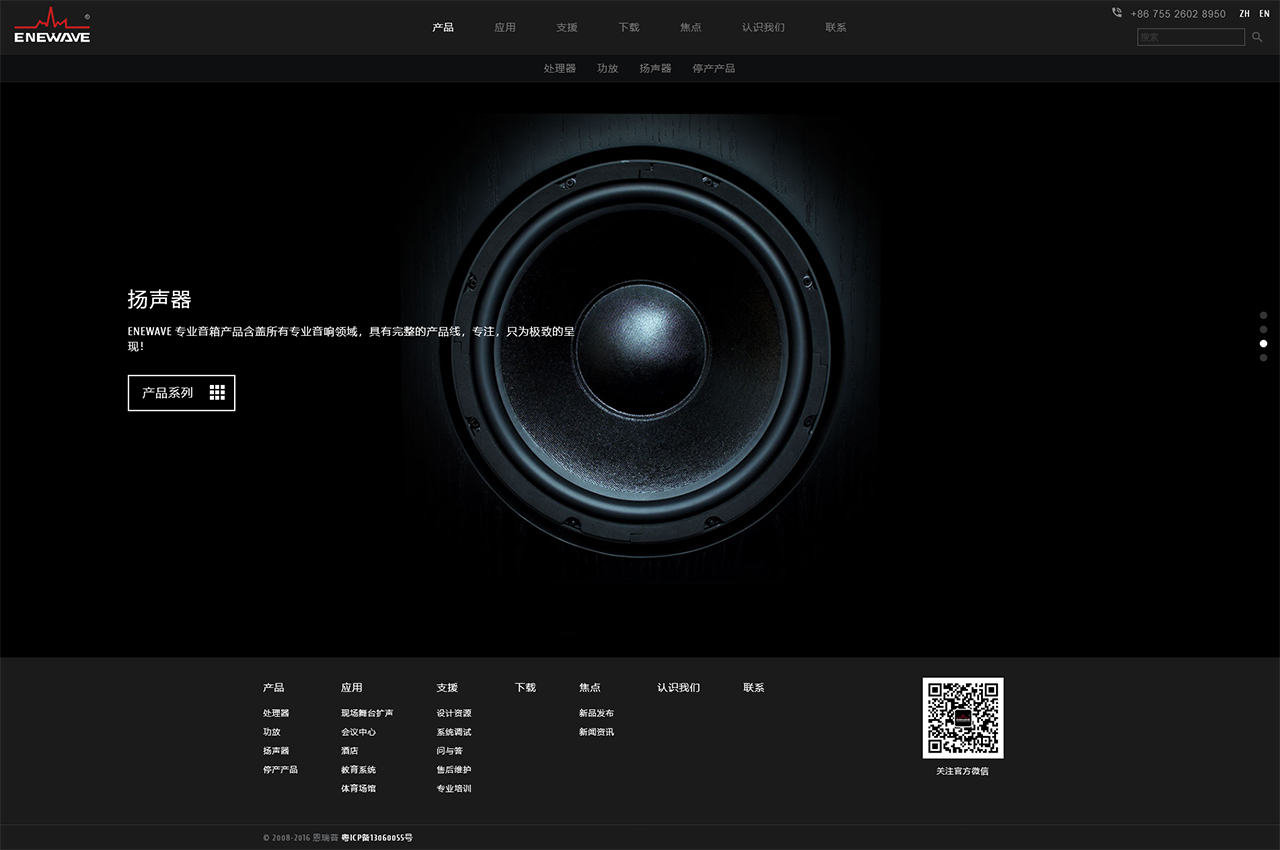Image resolution: width=1280 pixels, height=850 pixels.
Task: Click the phone icon beside the number
Action: click(x=1116, y=13)
